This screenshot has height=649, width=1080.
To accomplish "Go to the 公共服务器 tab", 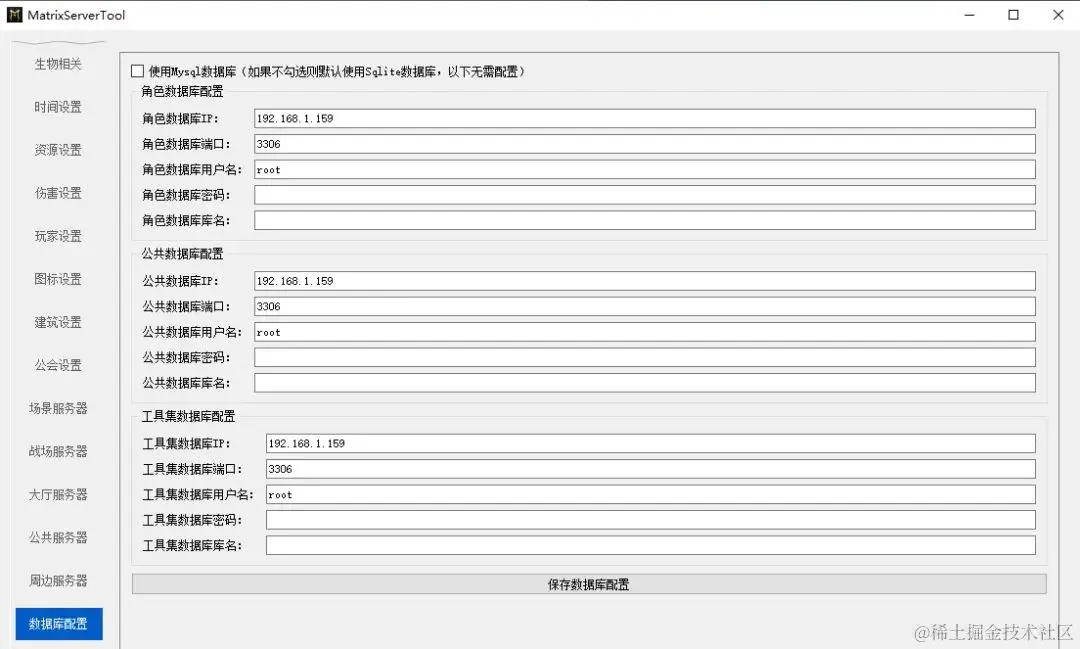I will coord(59,537).
